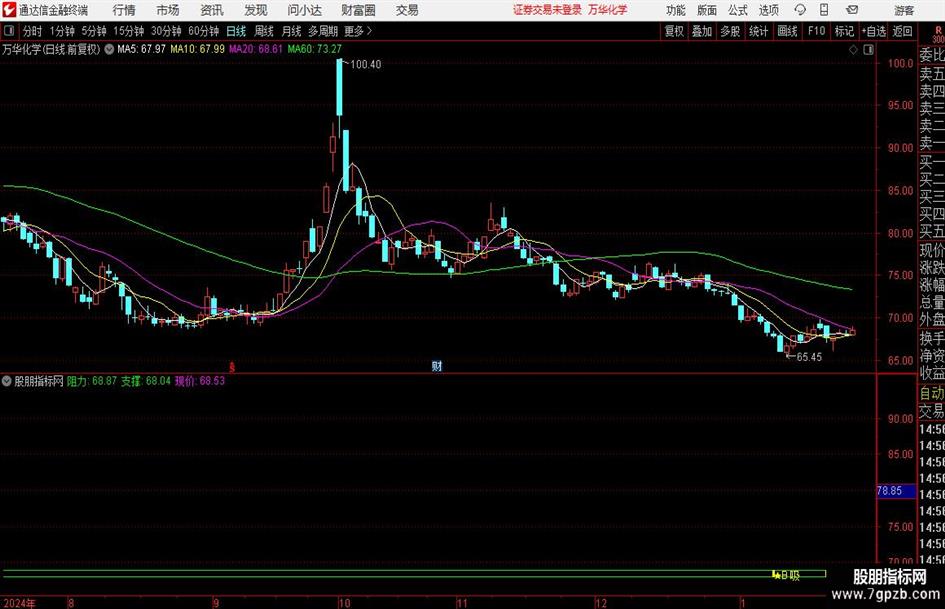
Task: Click the 叠加 overlay button
Action: click(702, 31)
